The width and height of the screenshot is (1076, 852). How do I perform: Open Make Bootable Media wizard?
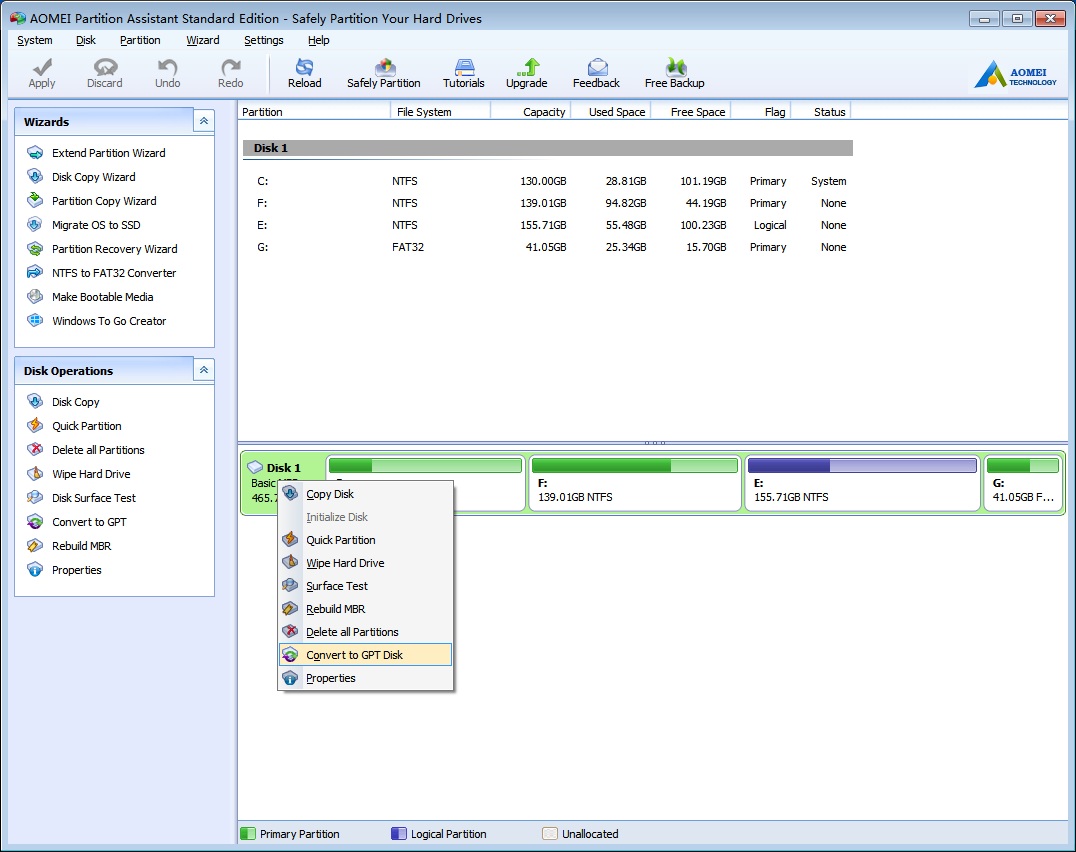(102, 297)
